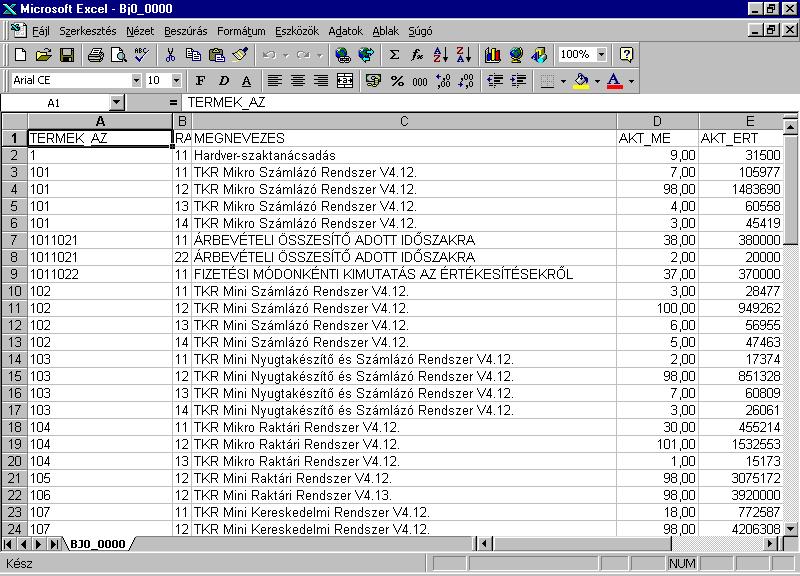This screenshot has height=576, width=800.
Task: Click vertical scrollbar down arrow
Action: pyautogui.click(x=790, y=529)
